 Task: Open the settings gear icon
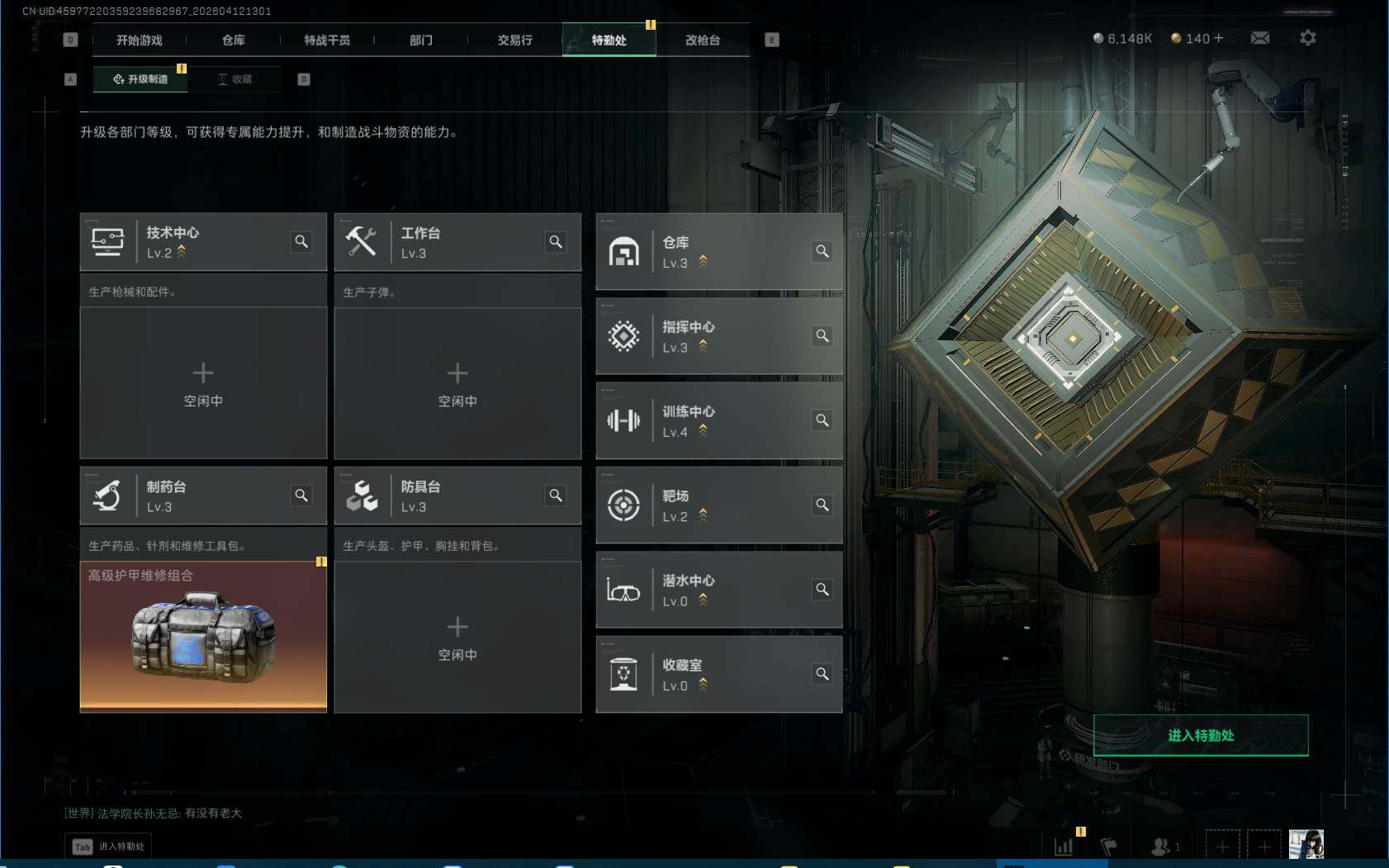(1308, 38)
